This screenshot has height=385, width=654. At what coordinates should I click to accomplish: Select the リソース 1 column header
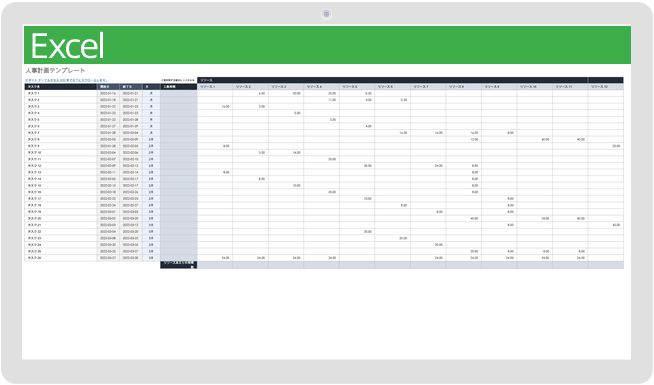pos(215,87)
